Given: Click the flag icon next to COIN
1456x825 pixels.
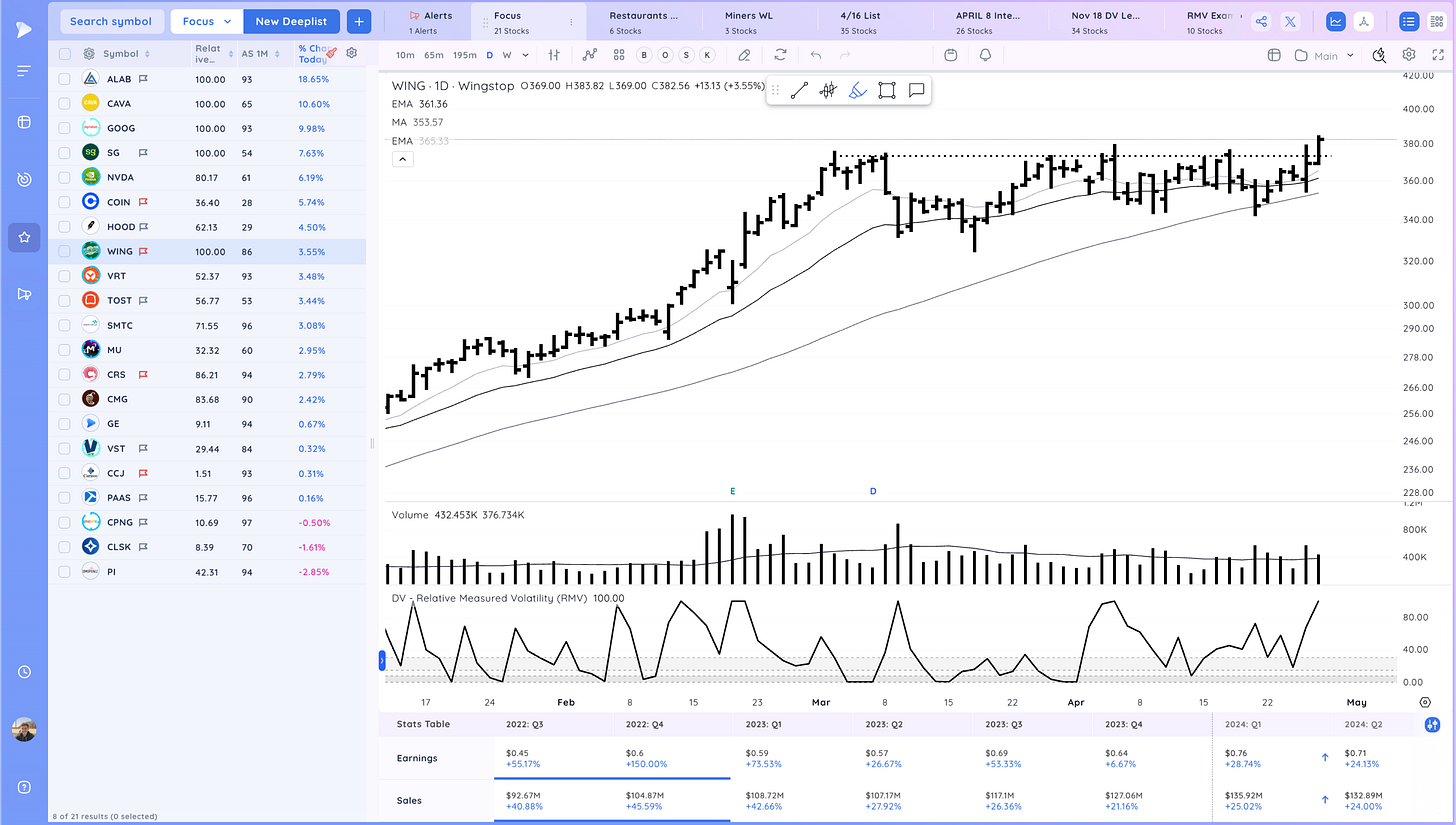Looking at the screenshot, I should 144,202.
